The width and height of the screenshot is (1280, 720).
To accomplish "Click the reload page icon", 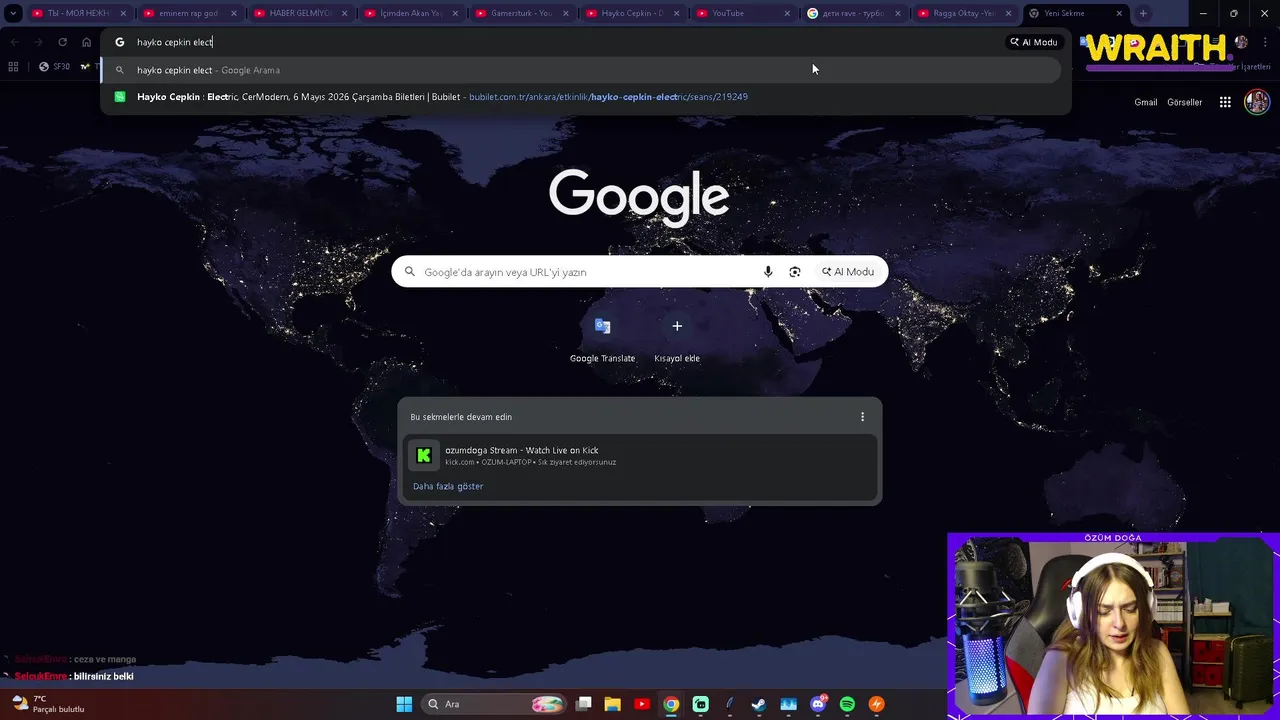I will (x=62, y=42).
